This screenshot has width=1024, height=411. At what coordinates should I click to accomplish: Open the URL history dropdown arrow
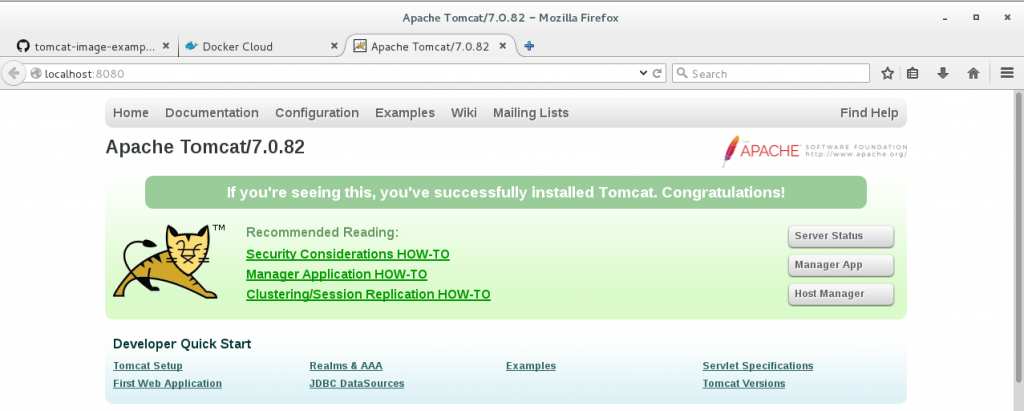coord(643,74)
